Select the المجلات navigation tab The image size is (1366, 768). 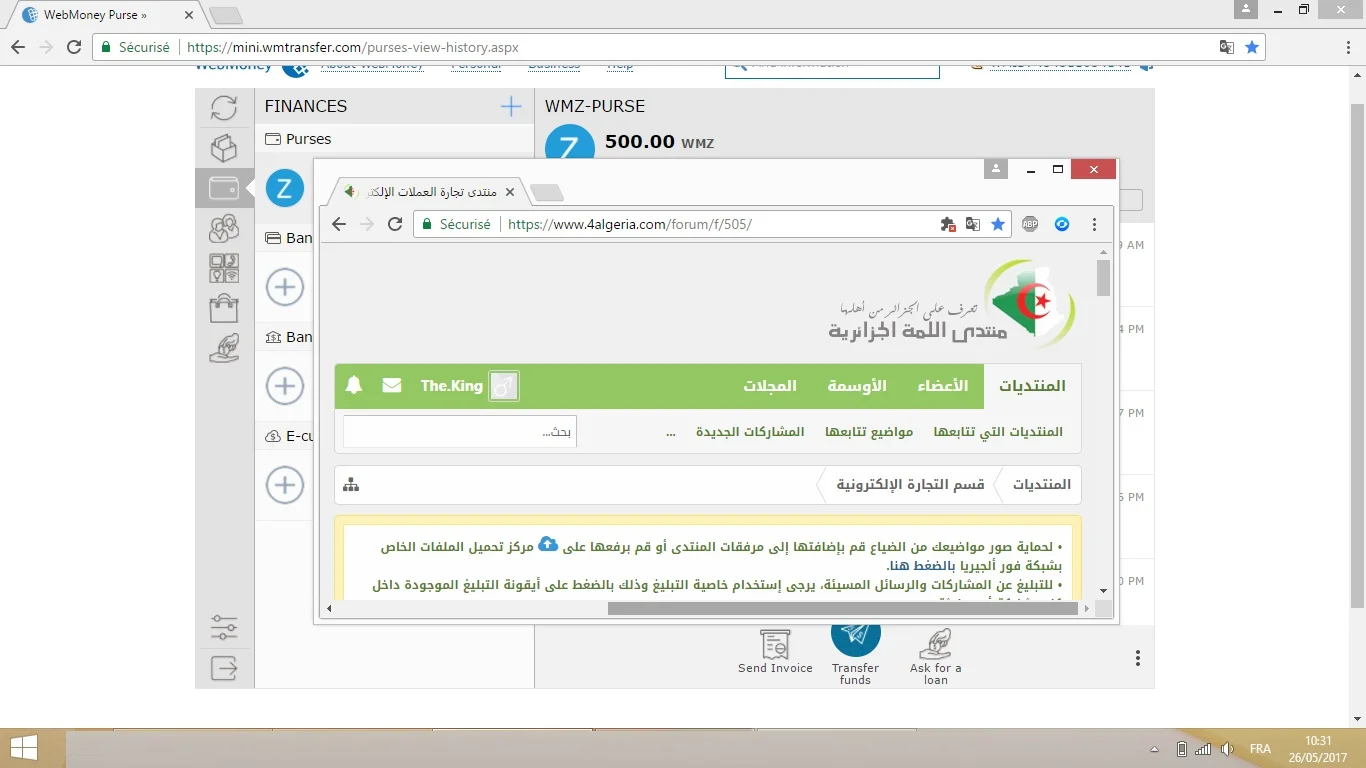point(769,386)
